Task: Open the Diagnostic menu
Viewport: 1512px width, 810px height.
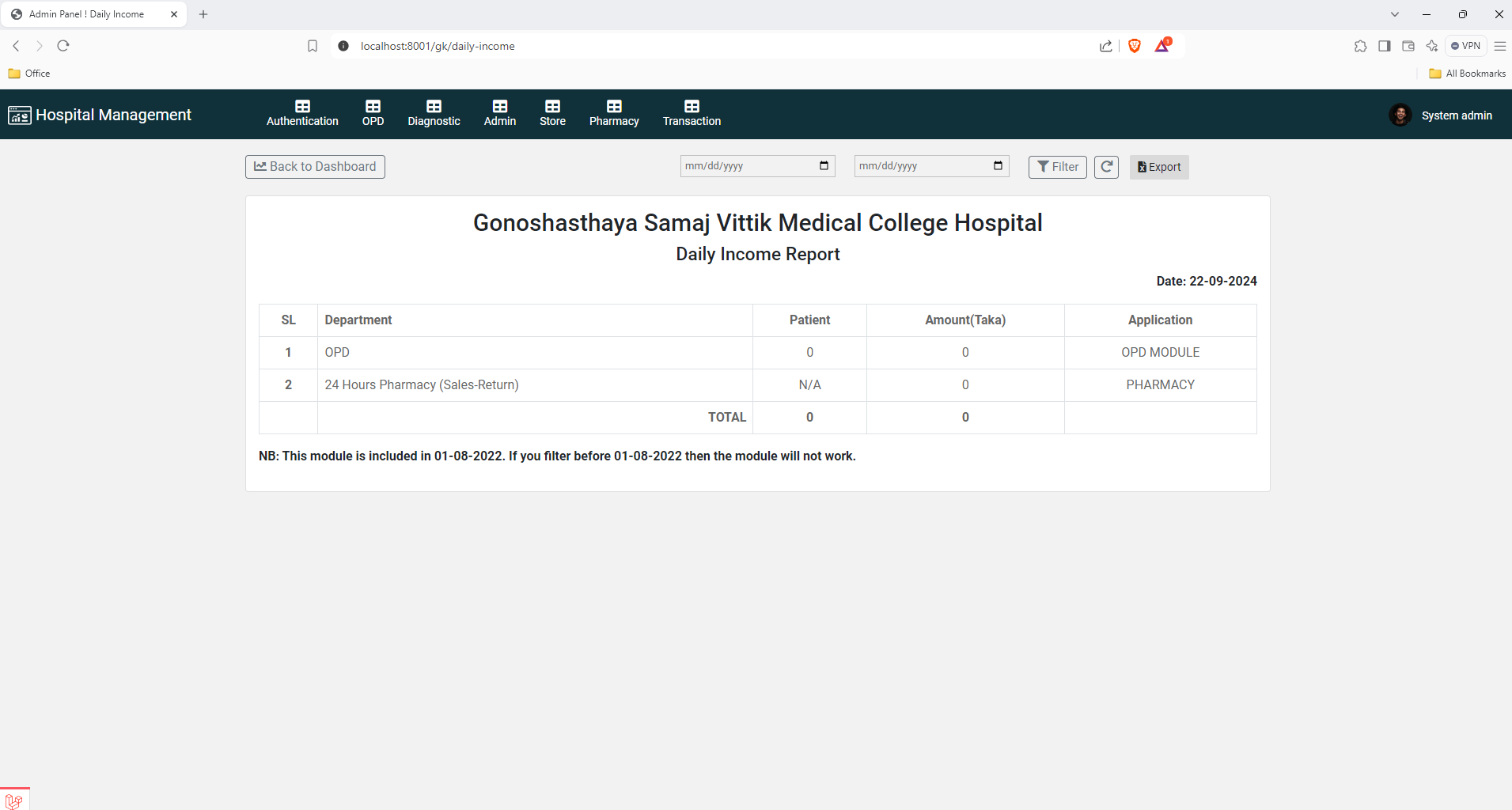Action: tap(434, 113)
